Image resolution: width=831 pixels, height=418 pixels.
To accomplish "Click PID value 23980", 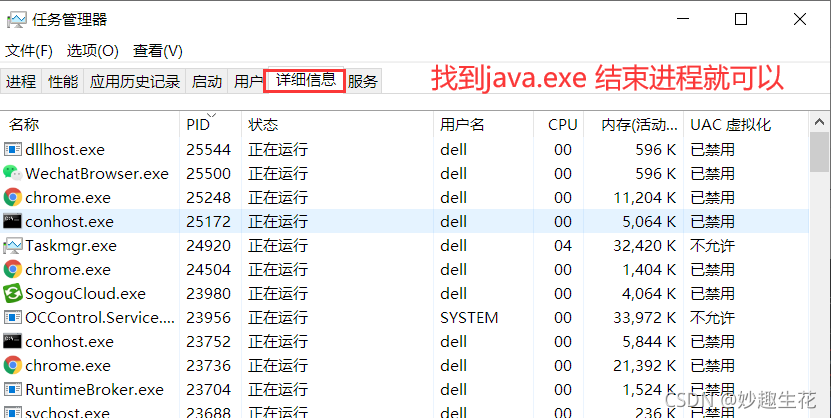I will 208,294.
